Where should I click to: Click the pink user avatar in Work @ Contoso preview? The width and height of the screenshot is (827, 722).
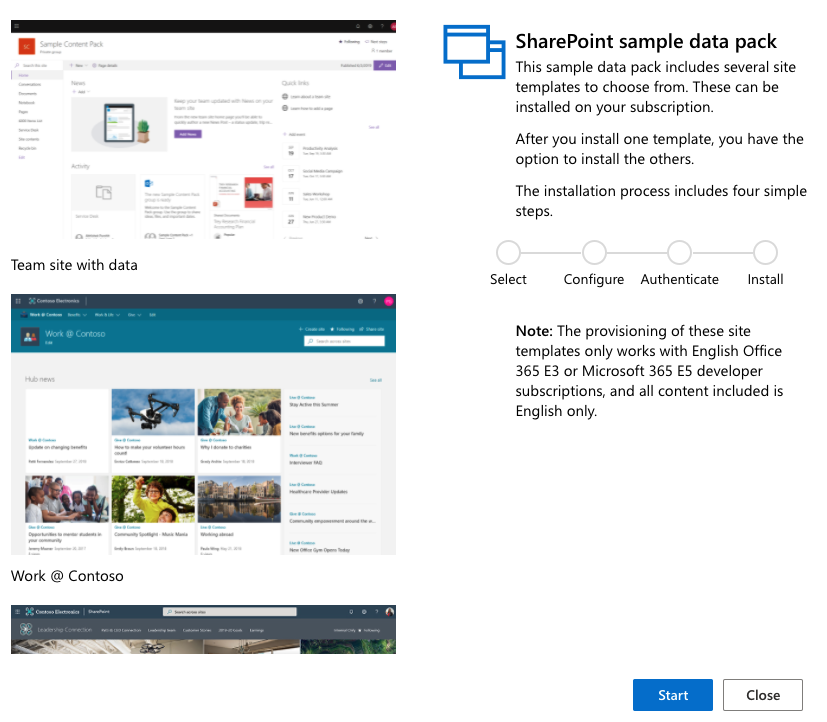[x=388, y=300]
